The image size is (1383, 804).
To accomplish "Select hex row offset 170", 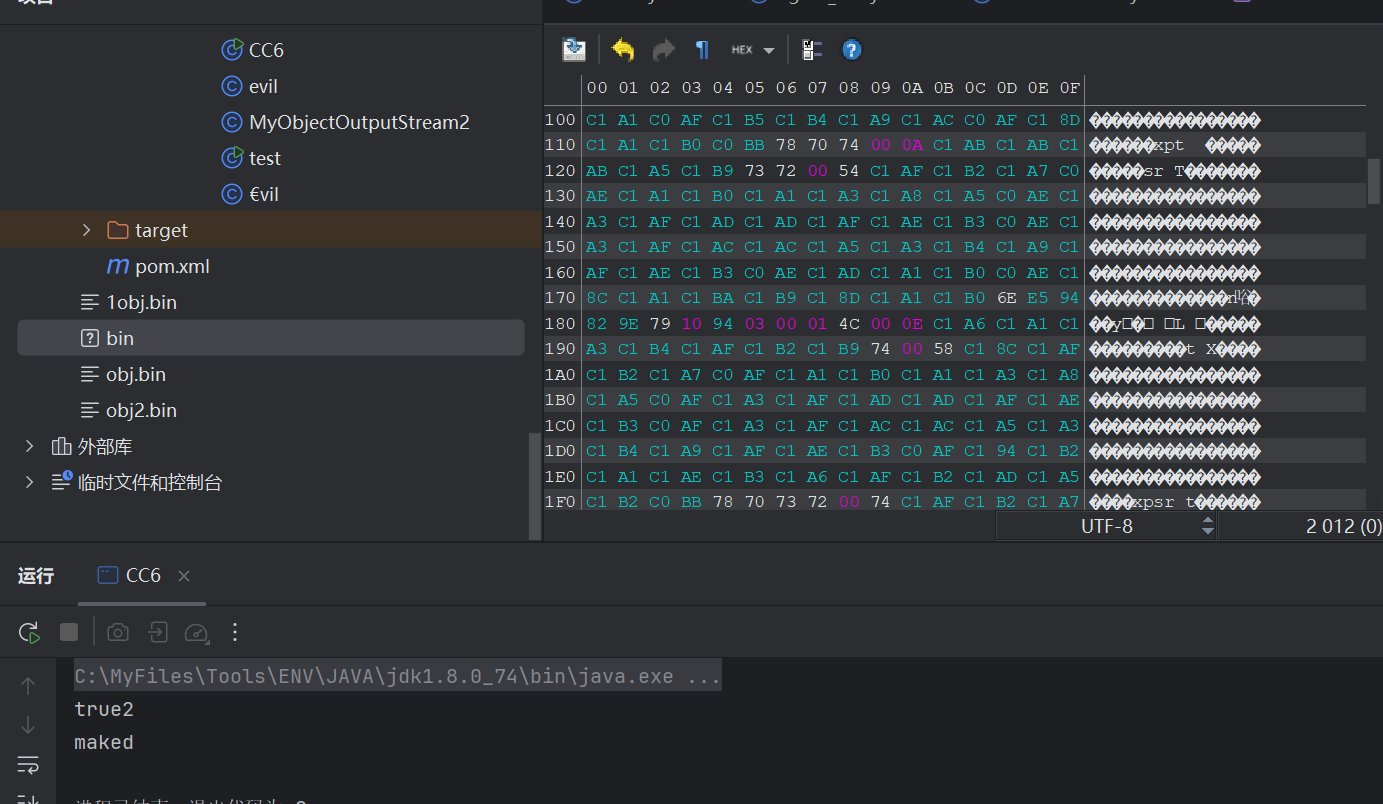I will pos(560,298).
